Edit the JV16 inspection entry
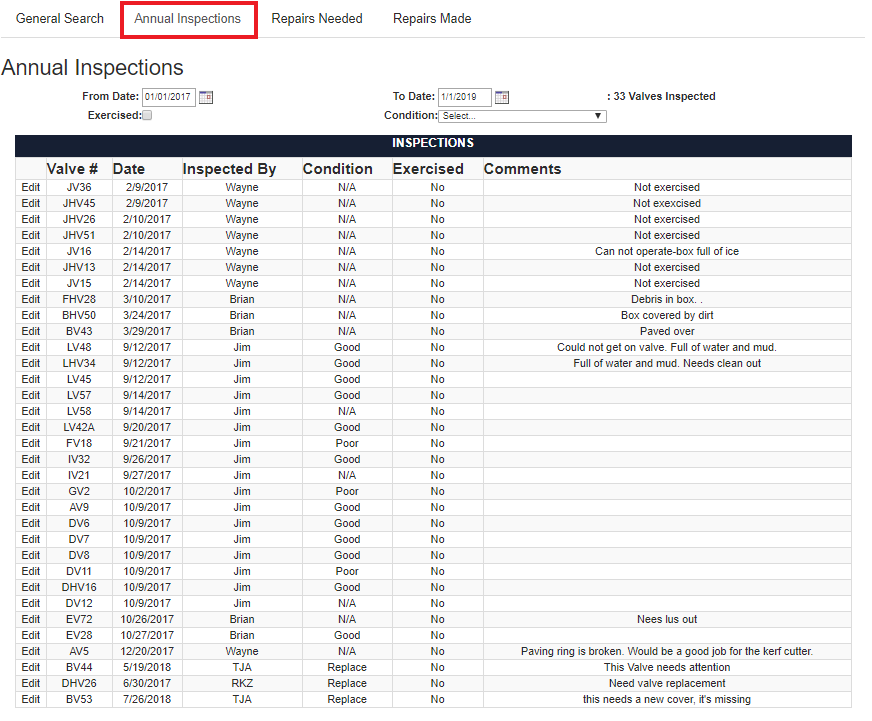 (x=31, y=251)
